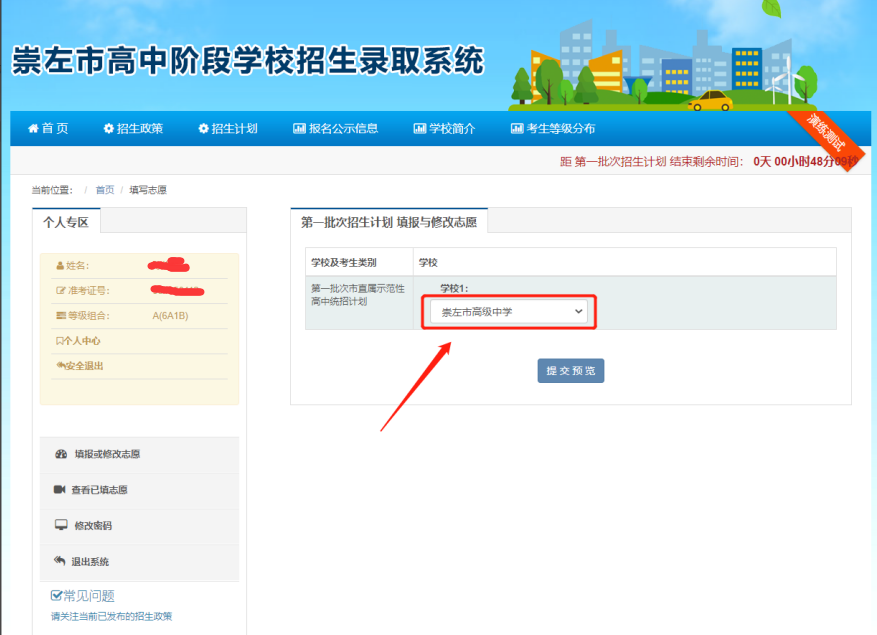Click the gear icon for 招生计划
Image resolution: width=877 pixels, height=635 pixels.
(x=204, y=128)
